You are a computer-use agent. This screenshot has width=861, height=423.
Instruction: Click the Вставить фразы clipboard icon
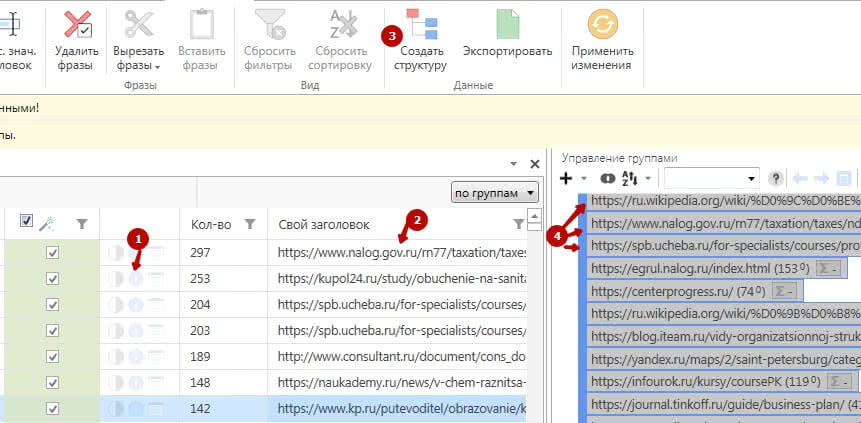[x=202, y=25]
